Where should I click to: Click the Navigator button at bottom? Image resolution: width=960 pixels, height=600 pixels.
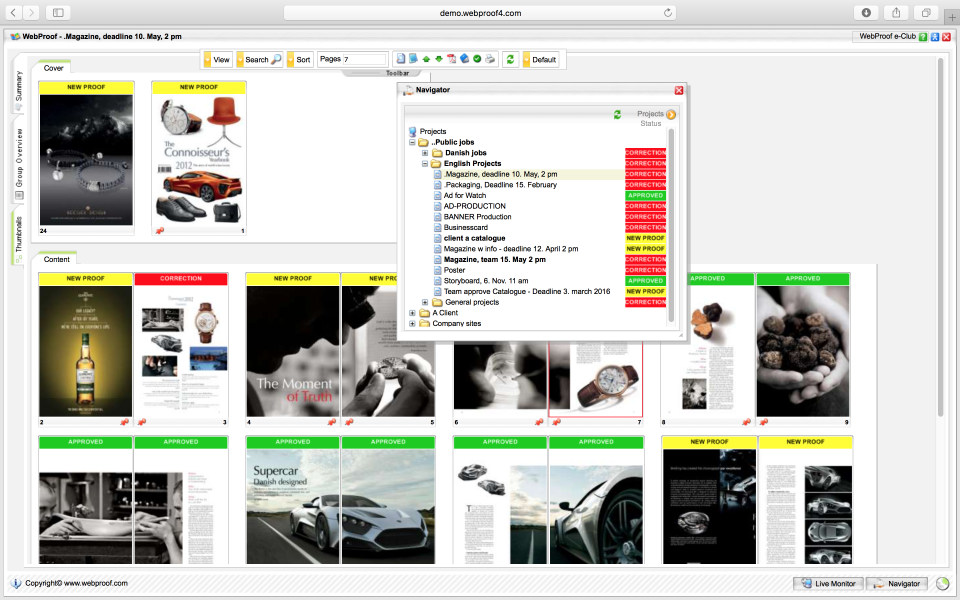pos(897,583)
